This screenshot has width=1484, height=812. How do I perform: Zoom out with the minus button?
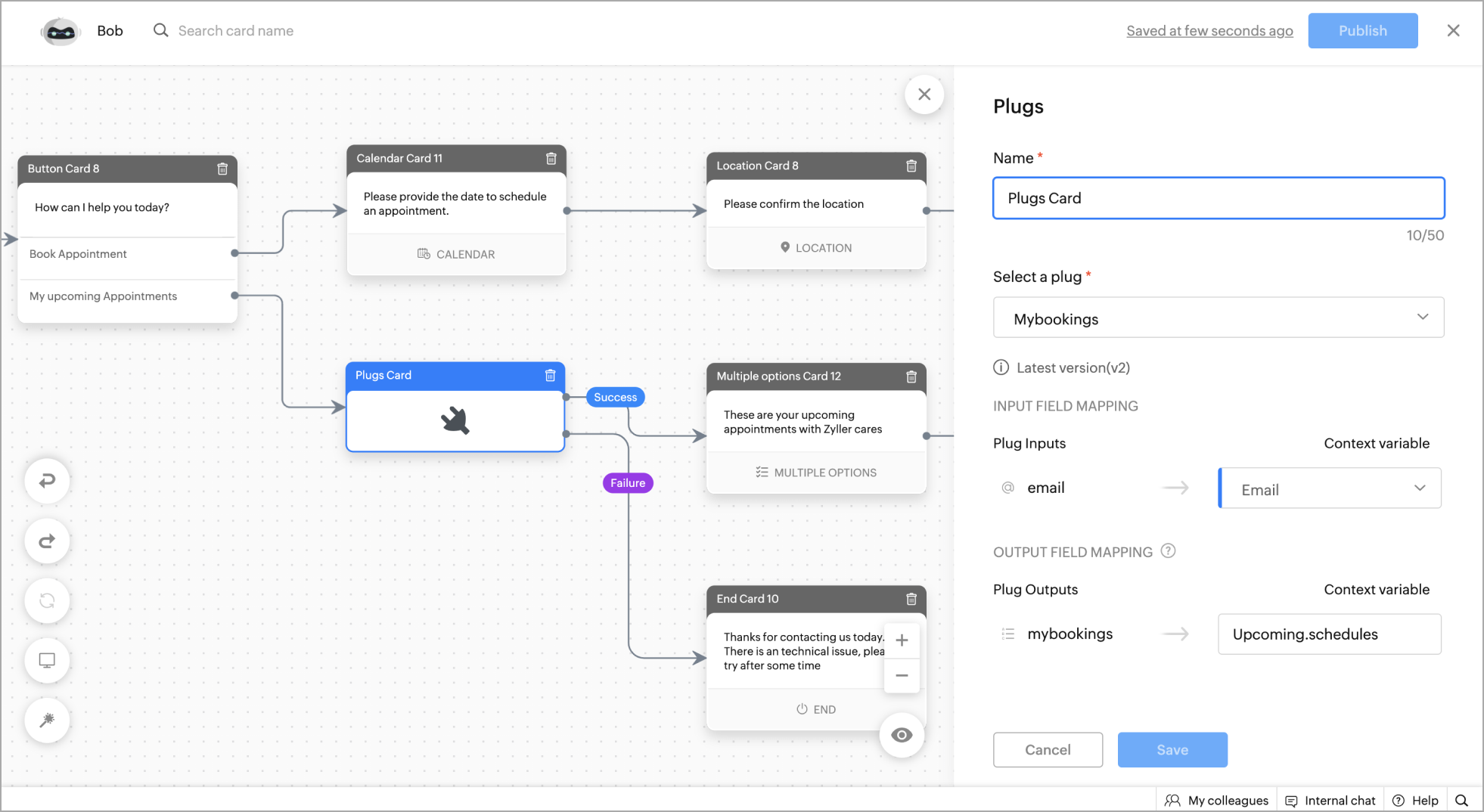[902, 675]
